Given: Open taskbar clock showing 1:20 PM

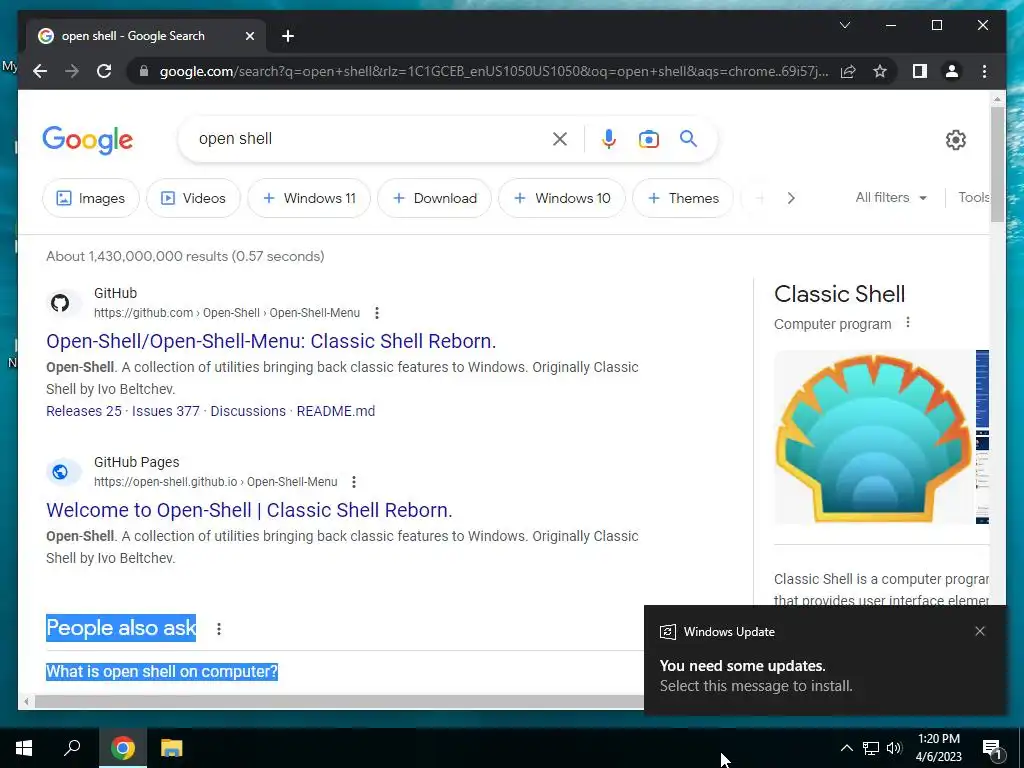Looking at the screenshot, I should pos(938,748).
